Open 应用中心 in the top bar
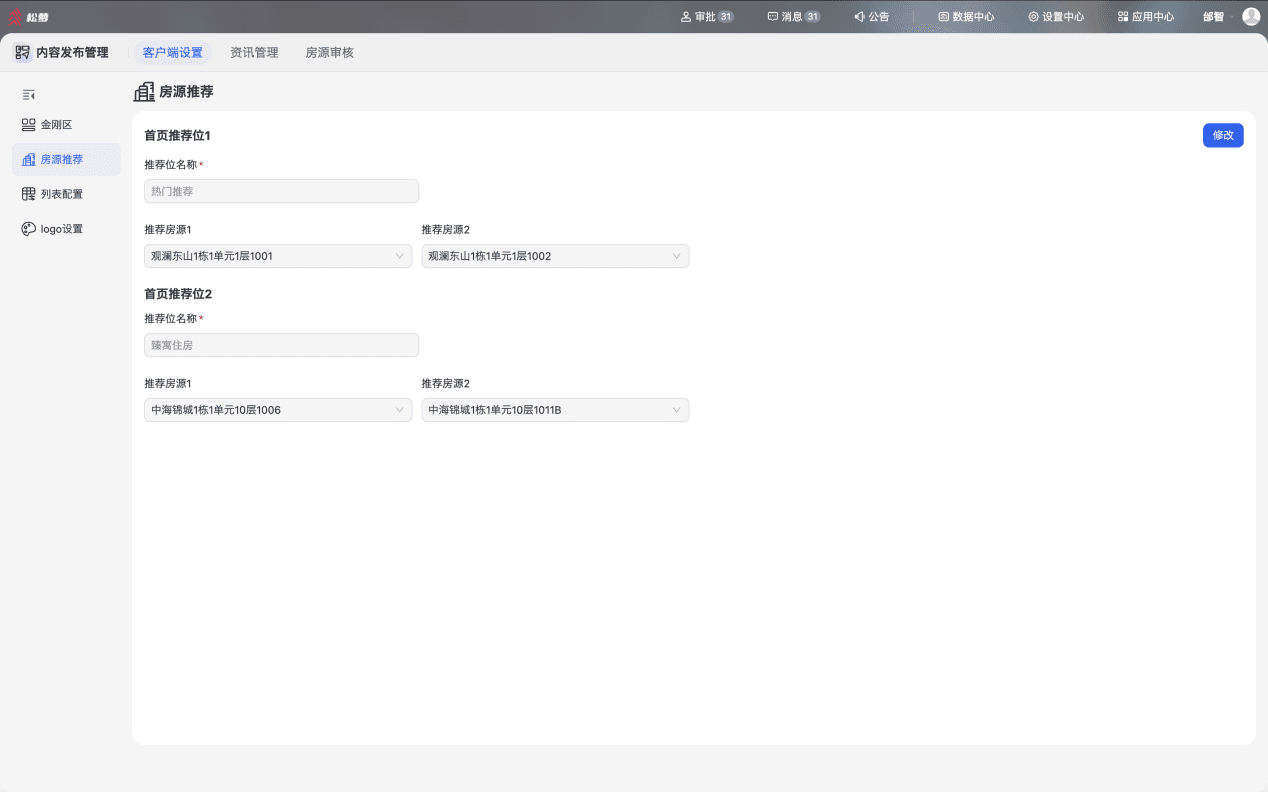The image size is (1268, 792). tap(1146, 17)
